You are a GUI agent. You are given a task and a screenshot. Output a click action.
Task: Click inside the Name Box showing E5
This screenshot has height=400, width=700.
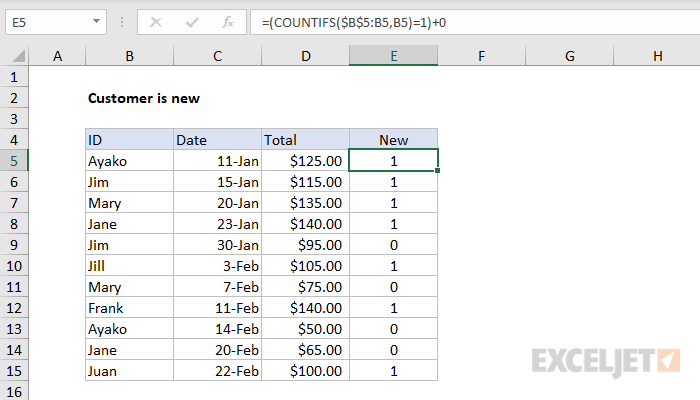click(x=49, y=22)
